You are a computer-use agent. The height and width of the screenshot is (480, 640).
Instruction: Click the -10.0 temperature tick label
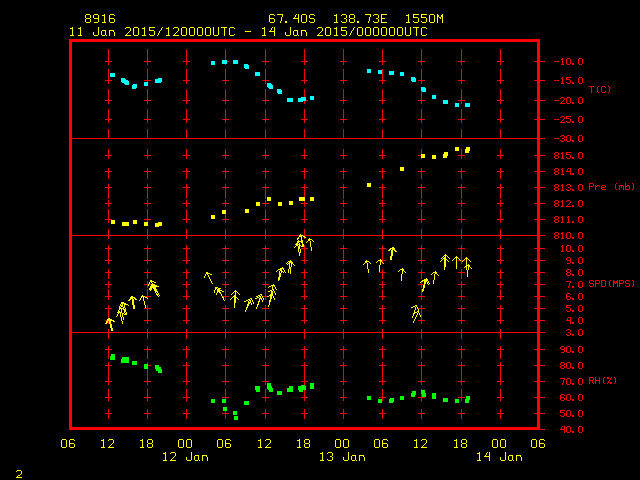pyautogui.click(x=569, y=62)
